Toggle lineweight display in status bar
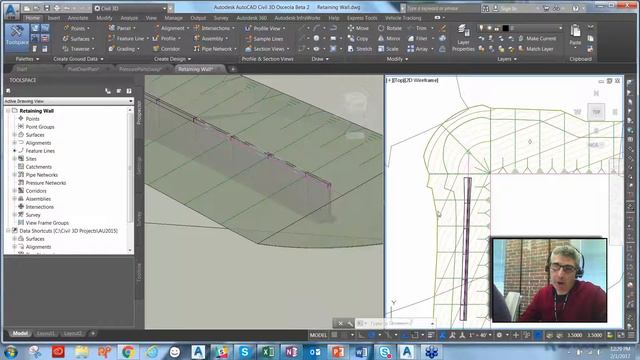 431,335
